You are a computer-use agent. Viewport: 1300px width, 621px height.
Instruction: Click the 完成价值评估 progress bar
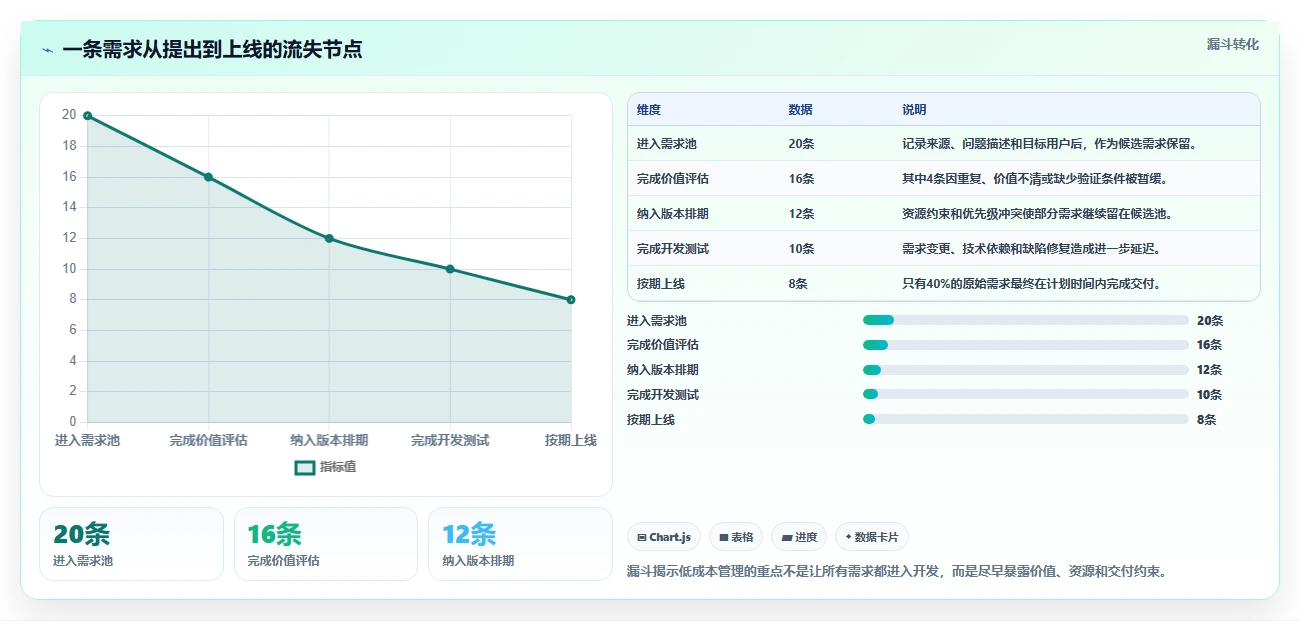pos(1026,345)
